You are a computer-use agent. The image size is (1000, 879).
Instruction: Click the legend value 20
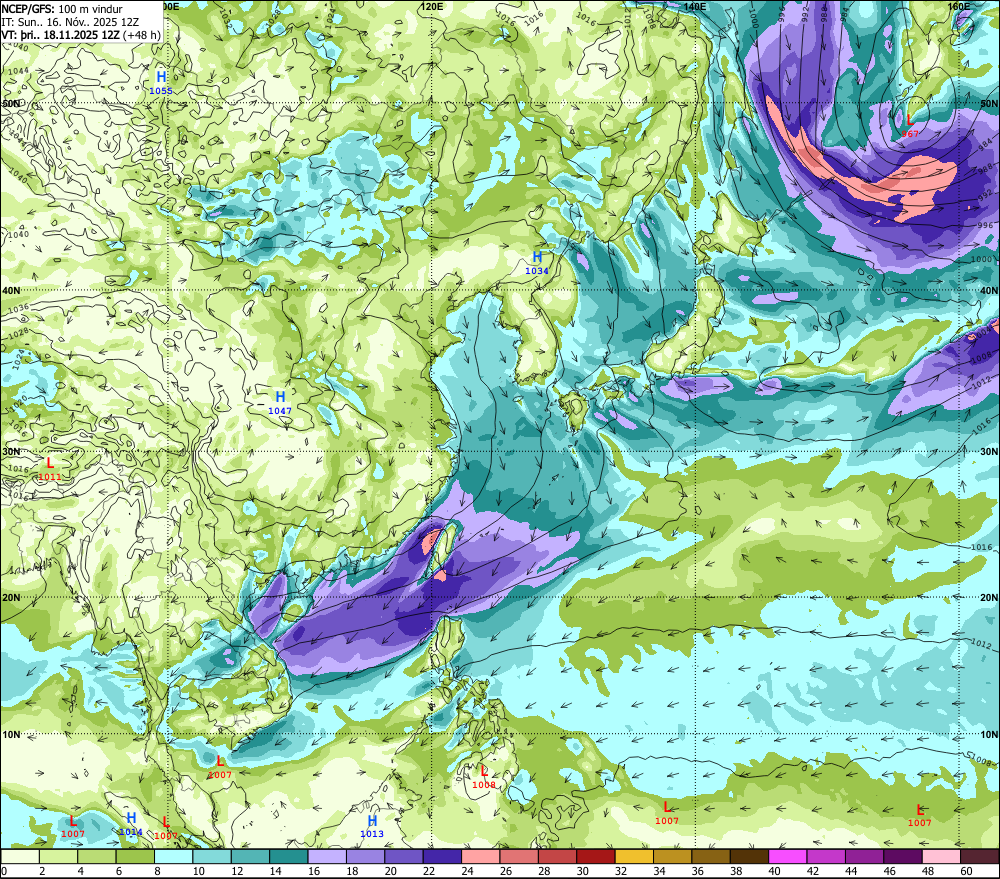(391, 871)
